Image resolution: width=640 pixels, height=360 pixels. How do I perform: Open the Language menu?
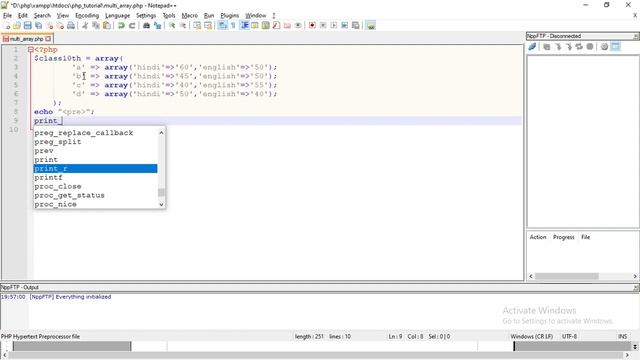(x=117, y=16)
